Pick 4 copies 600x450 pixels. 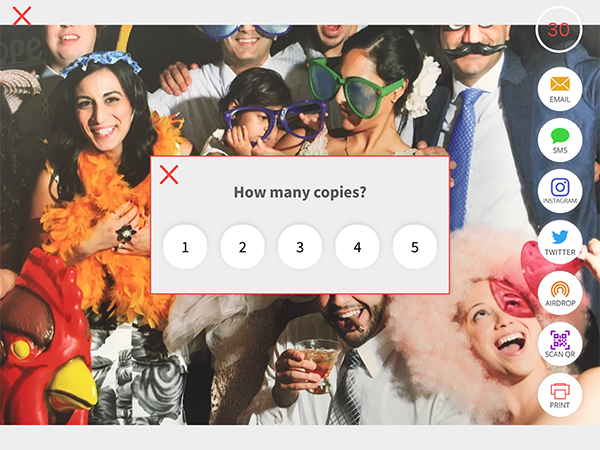point(357,247)
